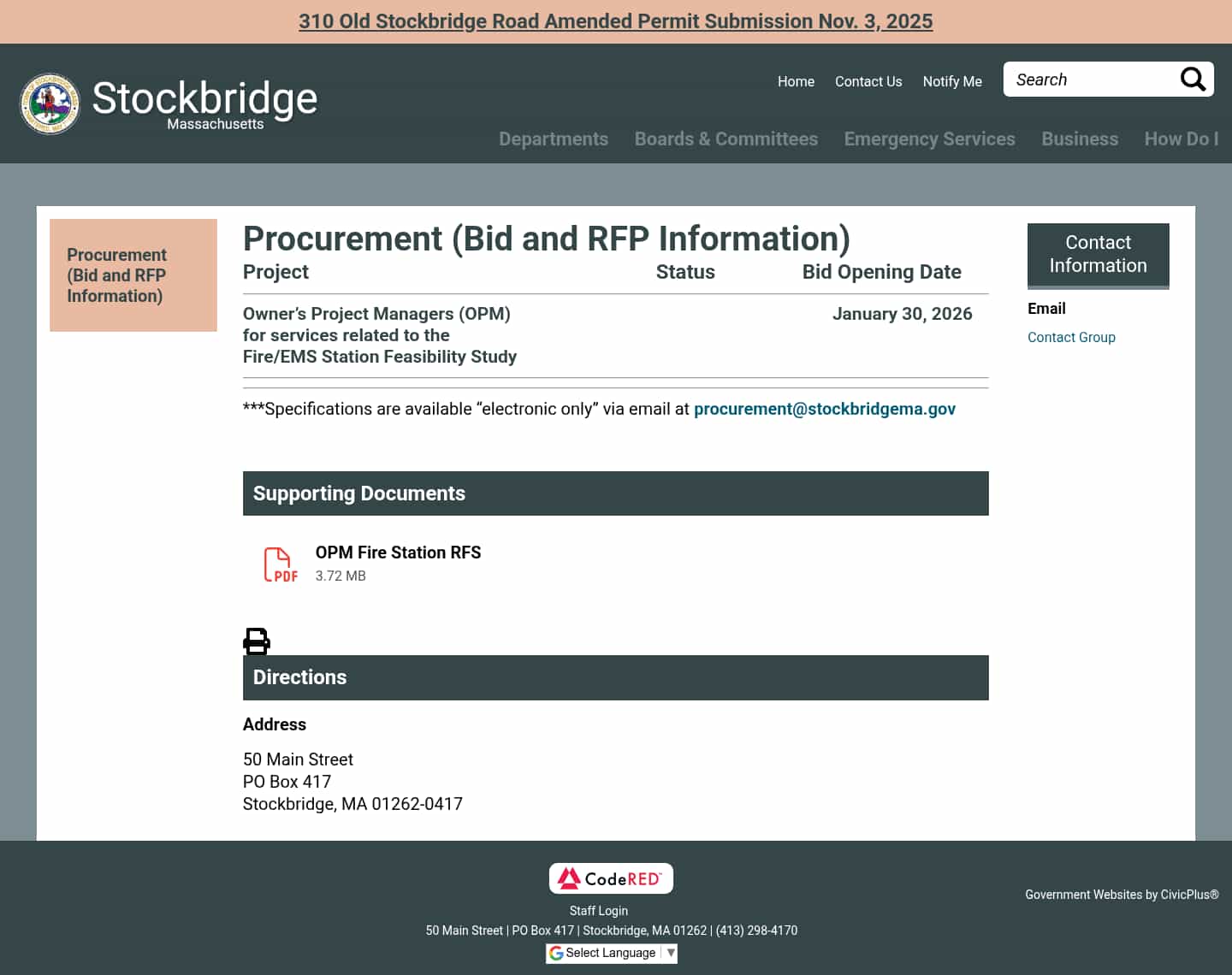Open the Departments dropdown menu
This screenshot has height=975, width=1232.
(x=554, y=139)
